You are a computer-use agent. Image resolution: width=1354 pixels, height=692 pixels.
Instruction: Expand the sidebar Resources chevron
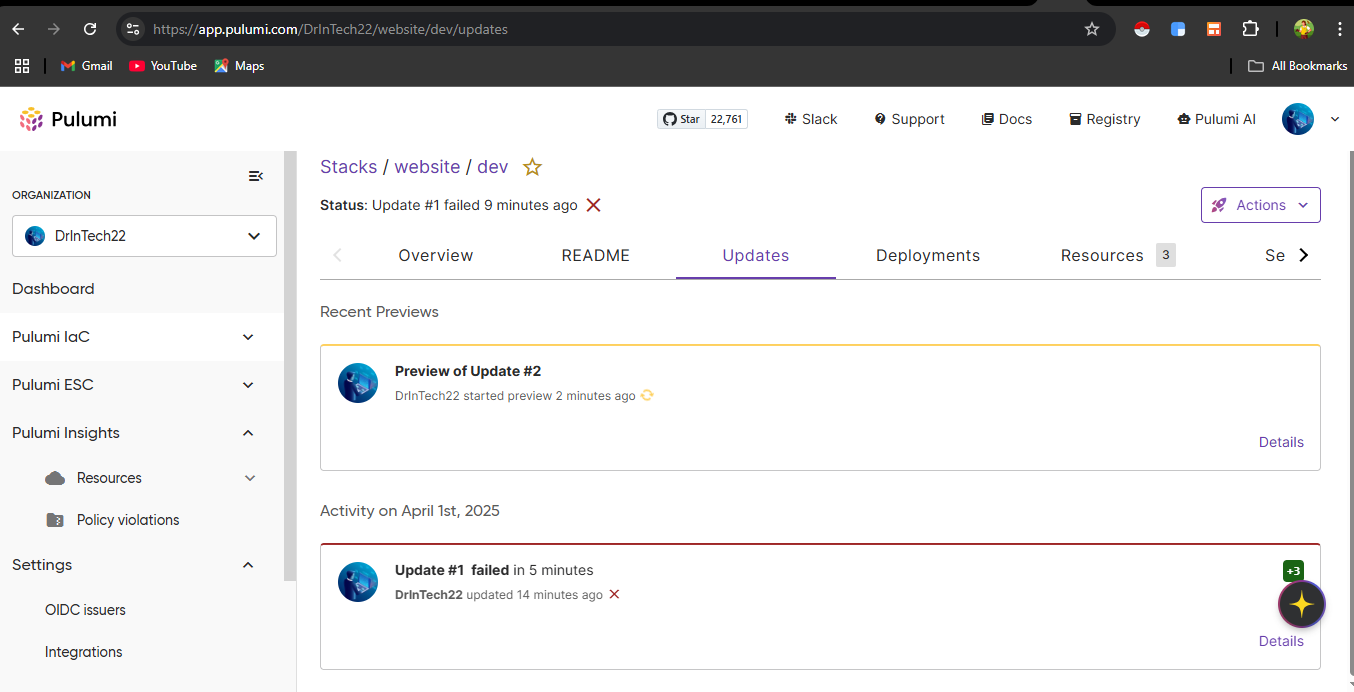coord(250,478)
